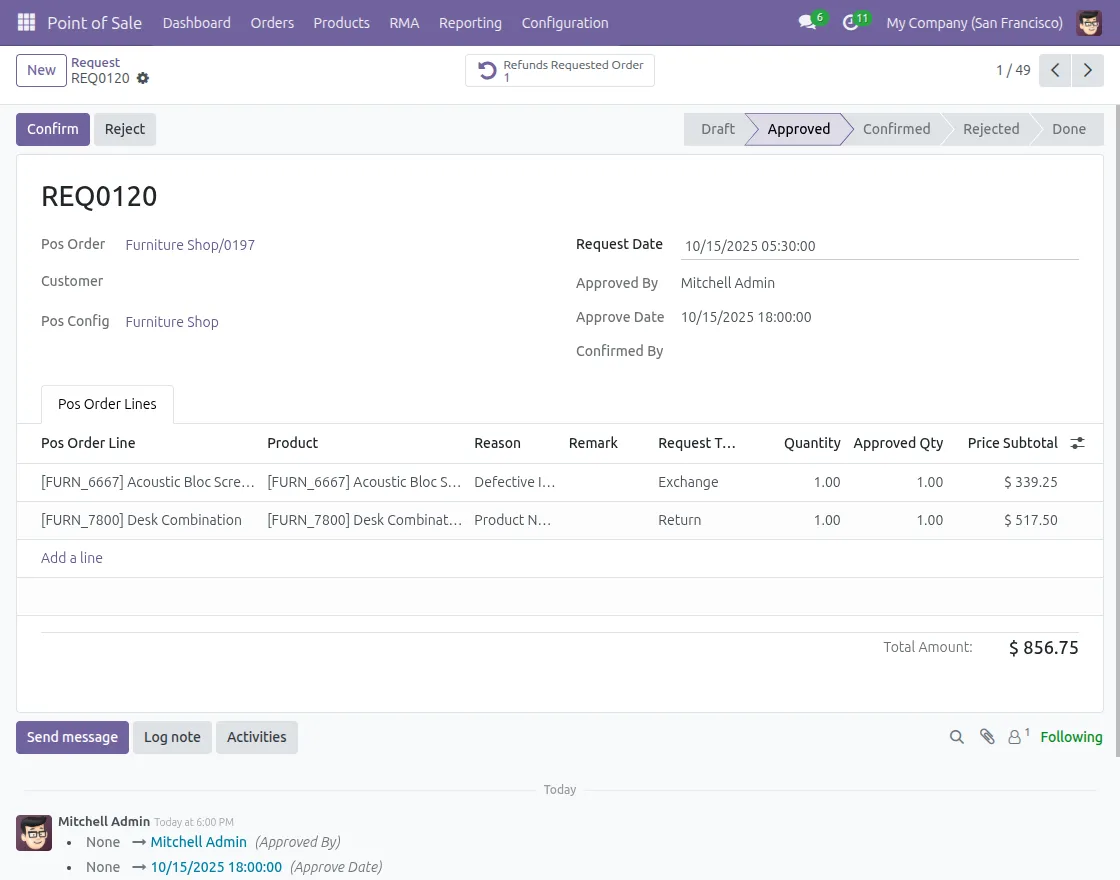Open the Reporting menu
Viewport: 1120px width, 880px height.
(470, 22)
